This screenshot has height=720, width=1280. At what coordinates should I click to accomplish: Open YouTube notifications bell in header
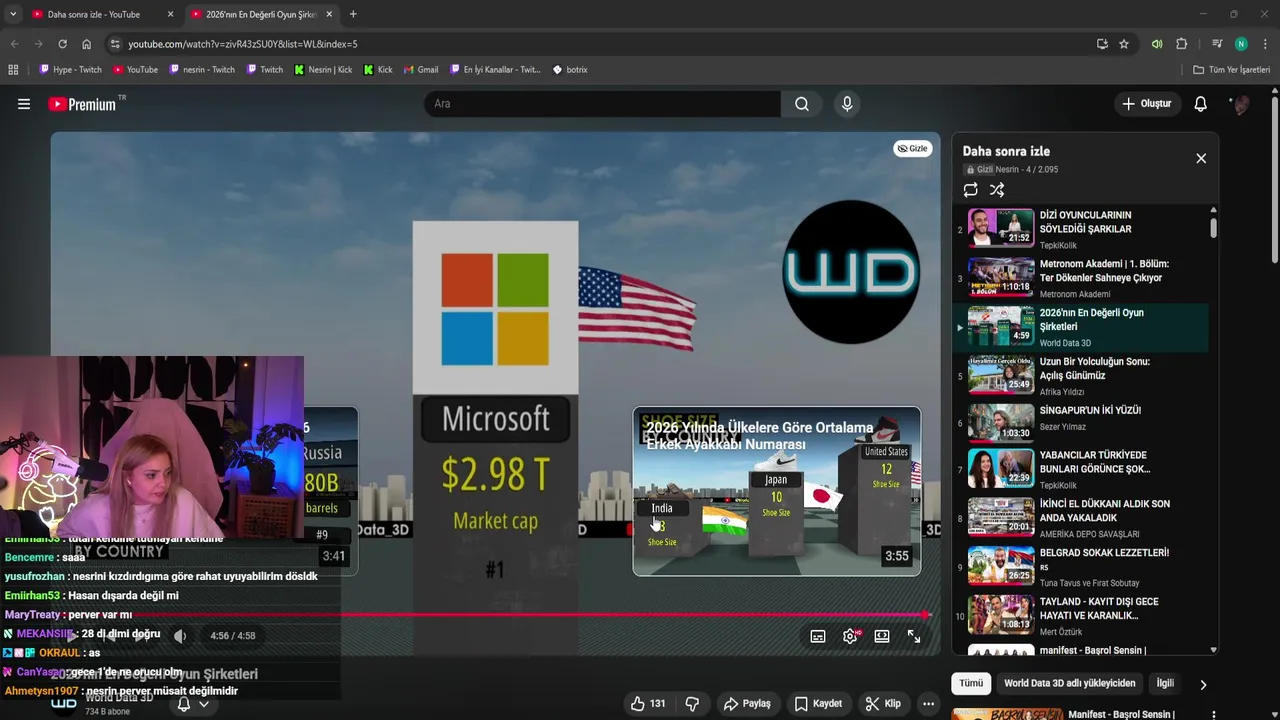pyautogui.click(x=1201, y=104)
